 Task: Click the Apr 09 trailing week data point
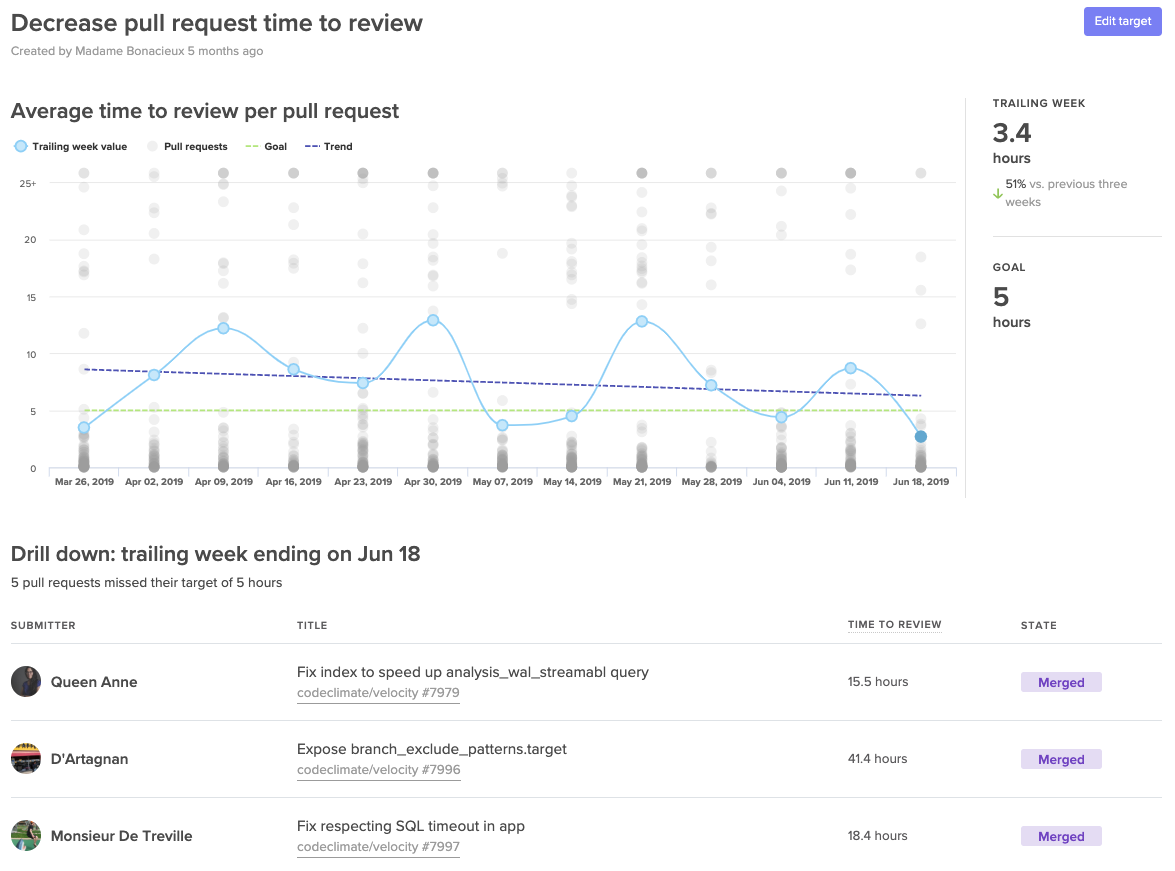coord(223,328)
